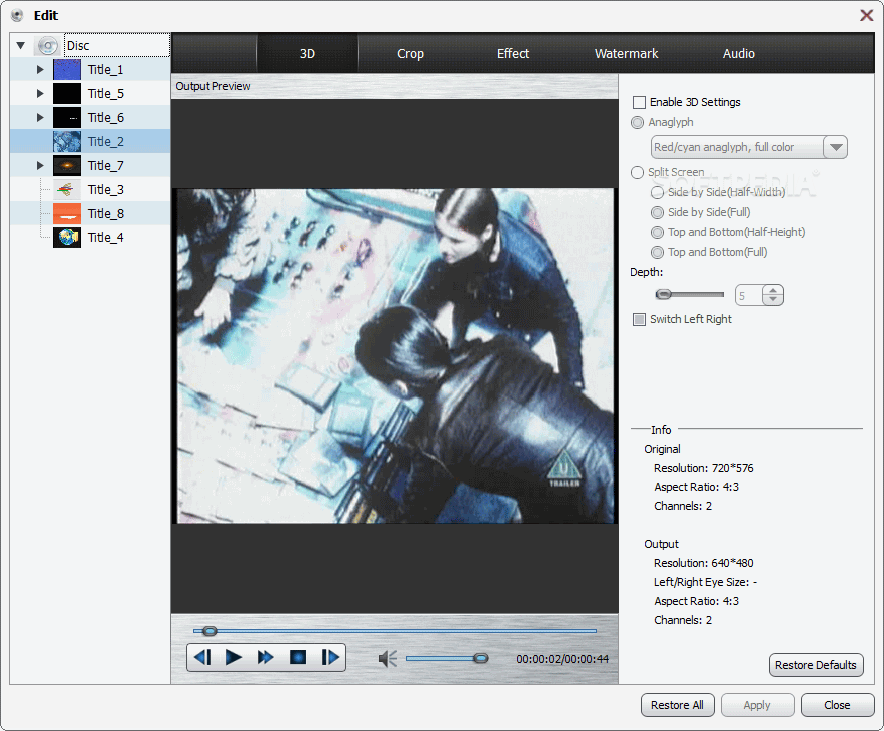Click the Edit window app icon
The width and height of the screenshot is (884, 731).
(17, 15)
